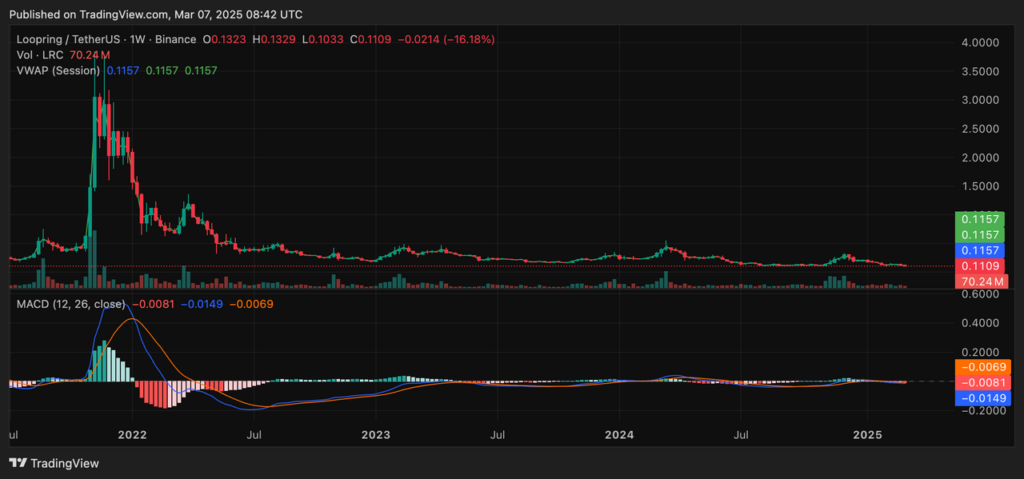
Task: Click the 2023 label on time axis
Action: [x=376, y=436]
